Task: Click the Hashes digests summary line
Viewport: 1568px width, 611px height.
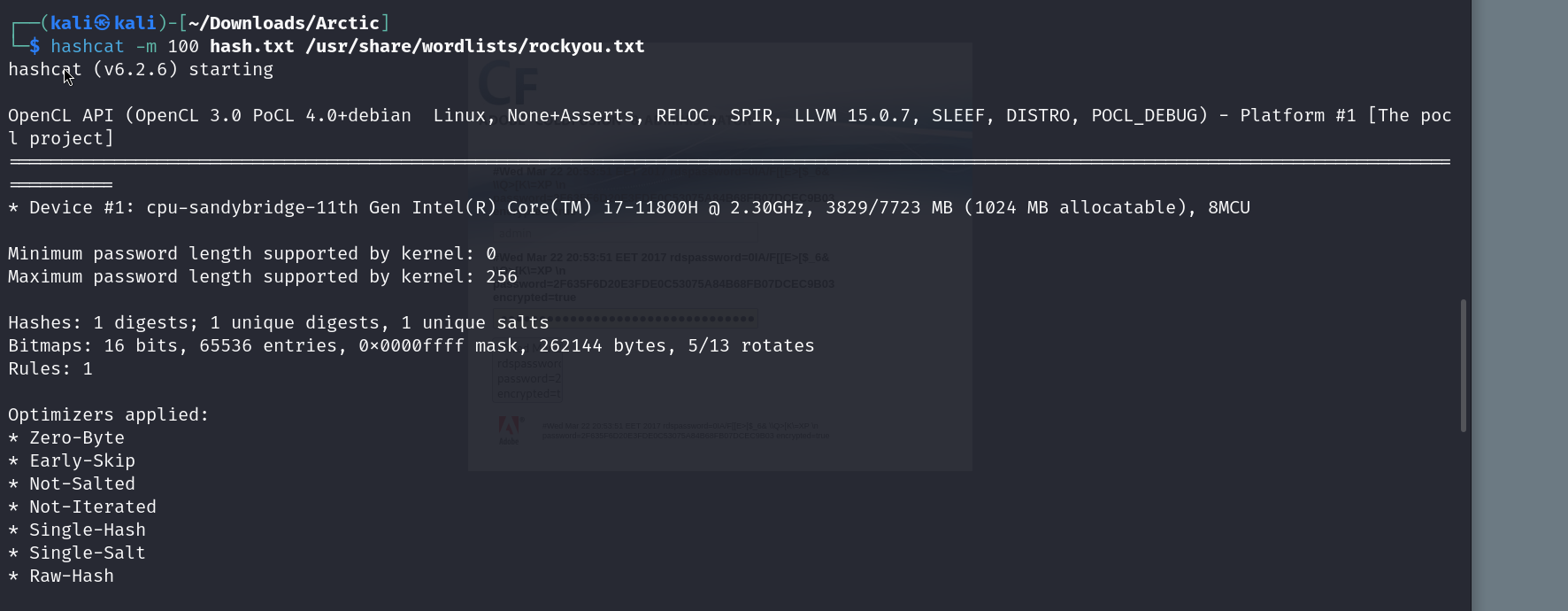Action: click(278, 322)
